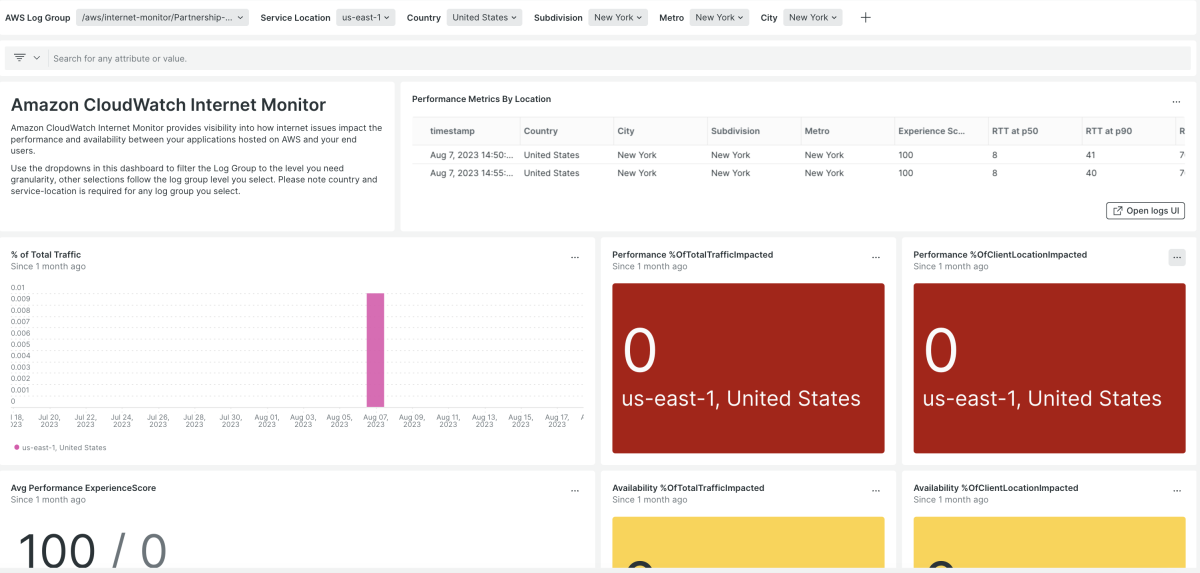
Task: Sort table by timestamp column header
Action: click(x=452, y=131)
